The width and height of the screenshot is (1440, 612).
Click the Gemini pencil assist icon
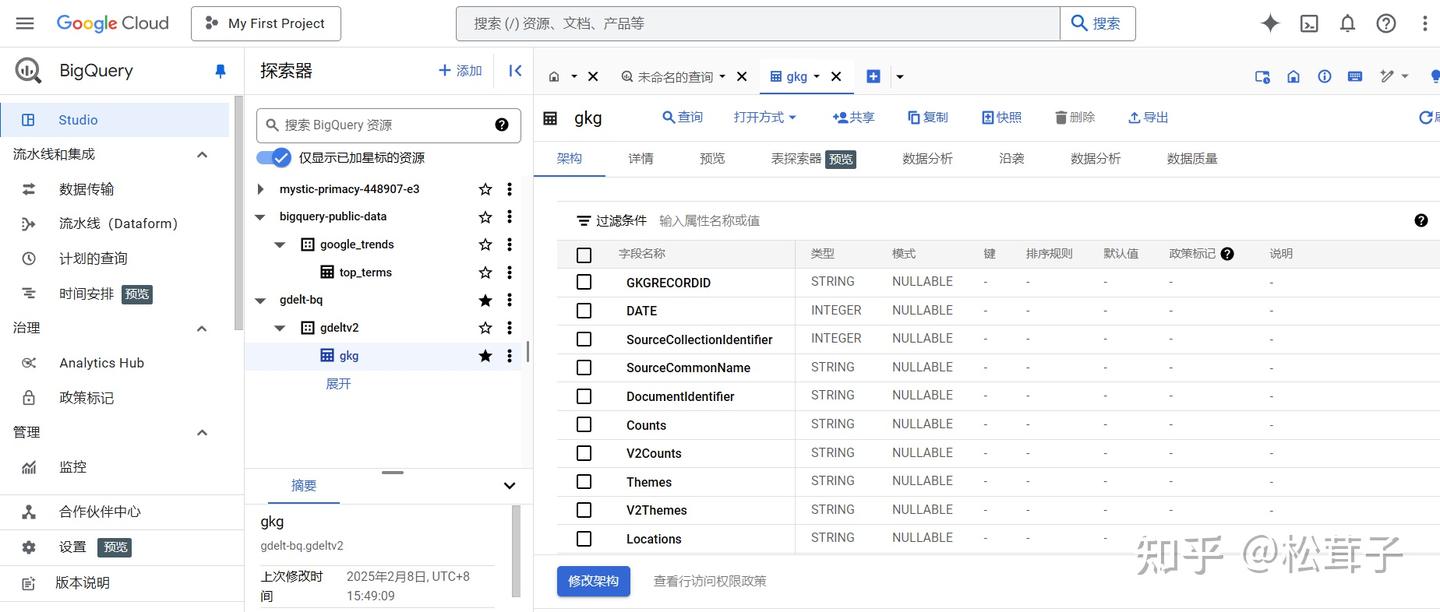tap(1389, 75)
